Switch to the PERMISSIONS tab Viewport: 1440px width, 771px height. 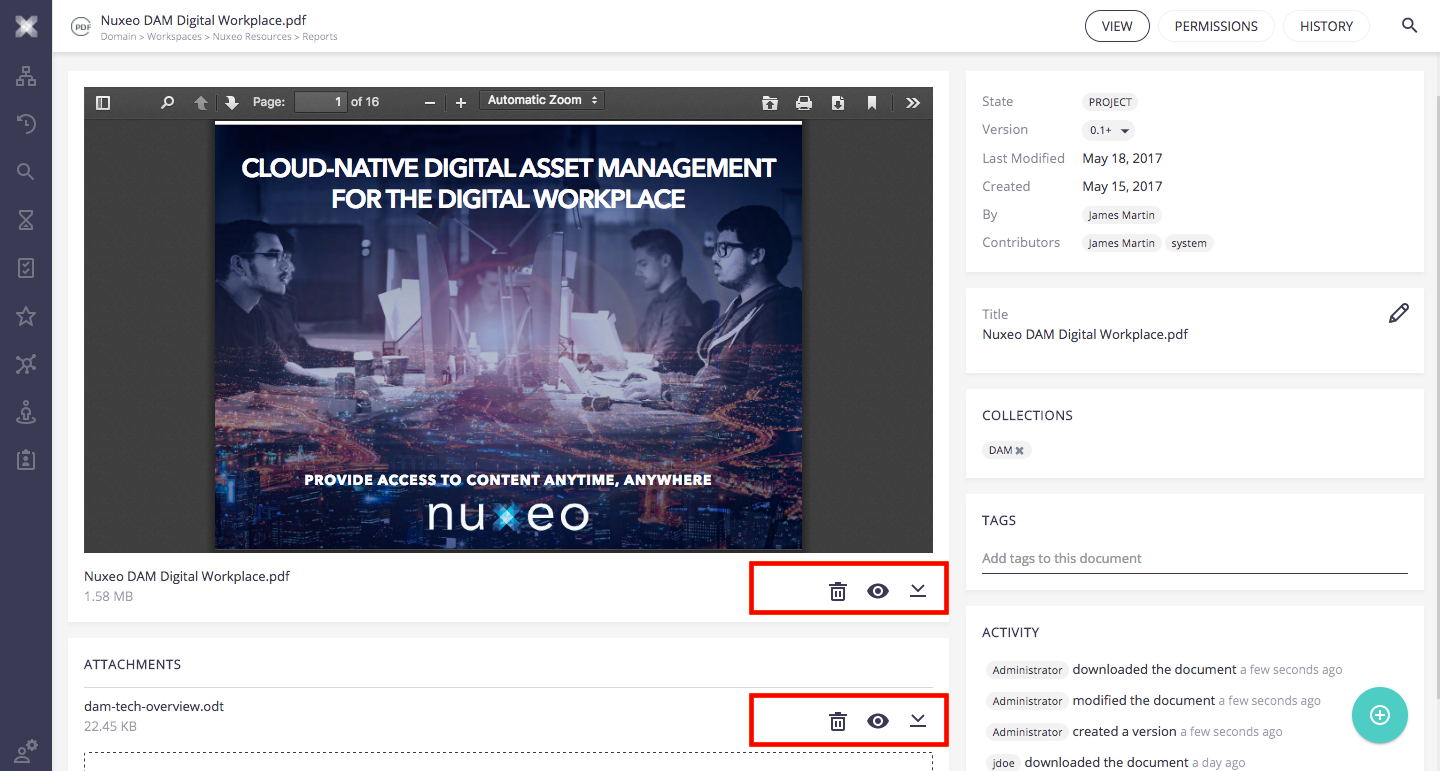[x=1216, y=26]
